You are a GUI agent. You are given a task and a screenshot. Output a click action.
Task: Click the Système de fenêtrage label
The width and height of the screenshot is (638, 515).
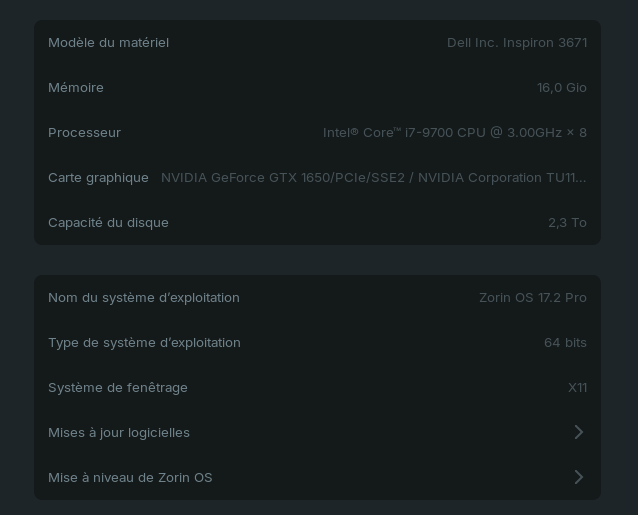pos(118,387)
